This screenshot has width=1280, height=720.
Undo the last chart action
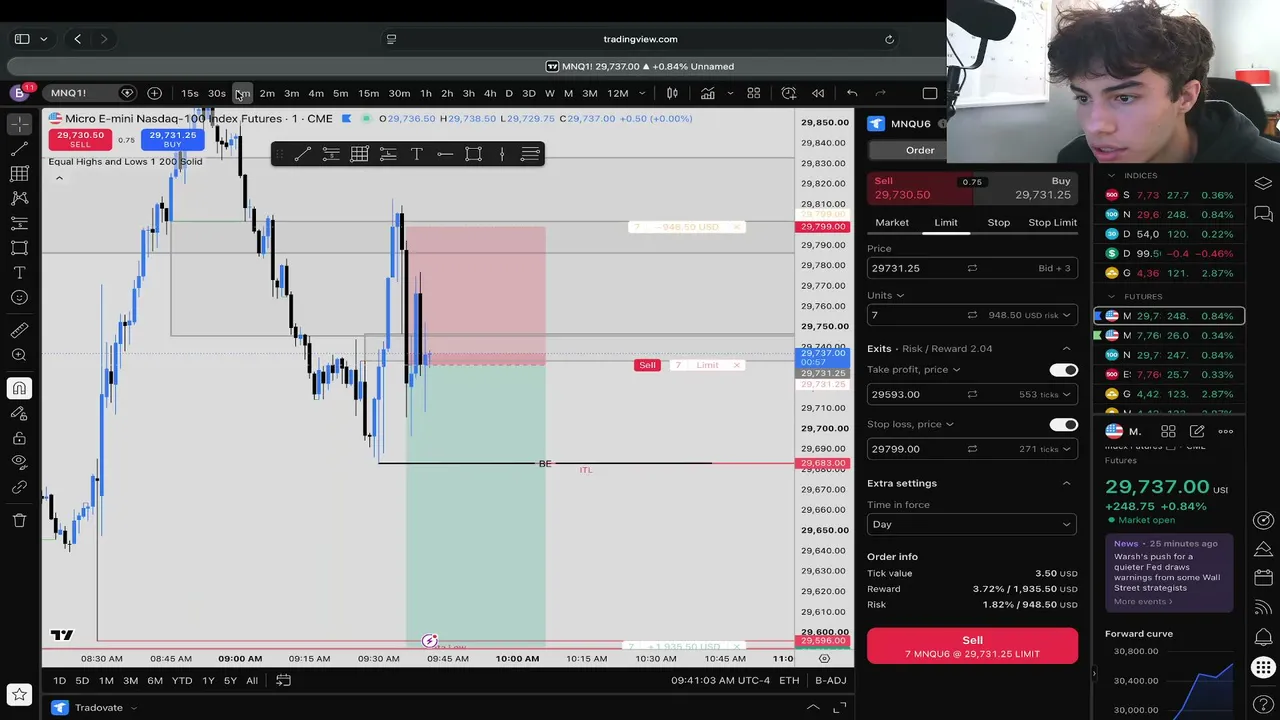click(x=852, y=93)
